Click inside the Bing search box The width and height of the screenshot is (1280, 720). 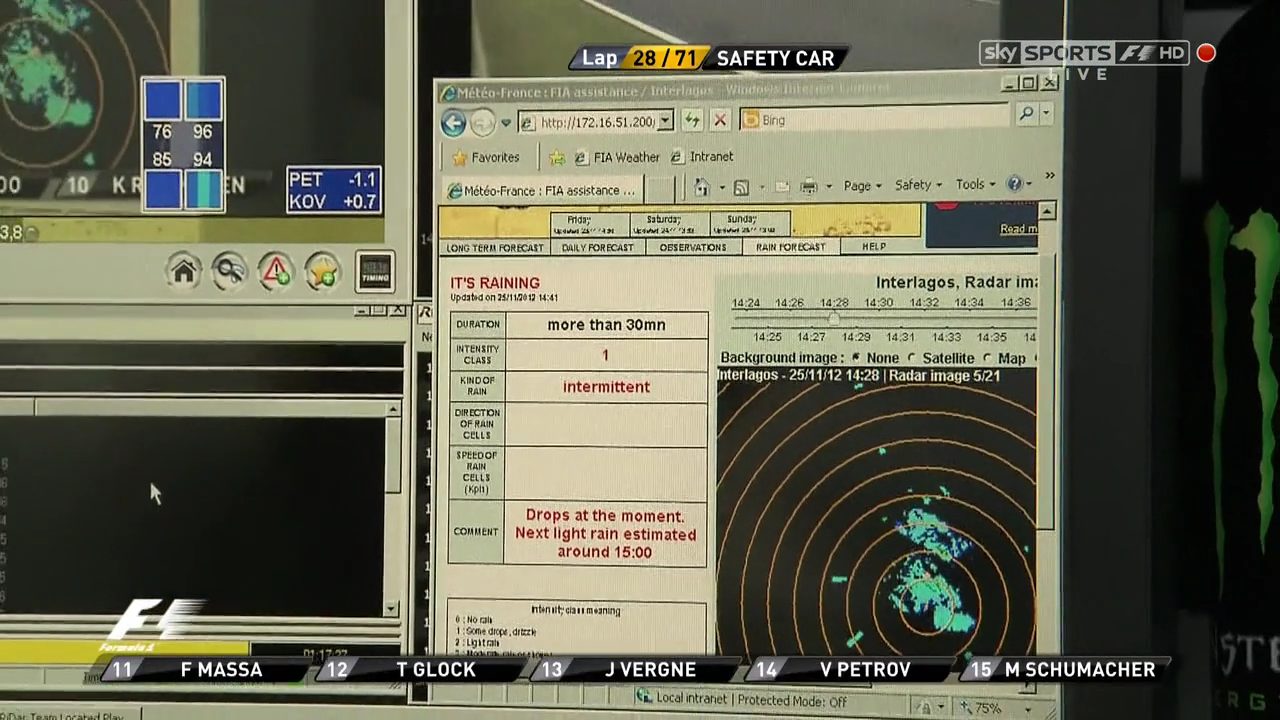(x=875, y=119)
